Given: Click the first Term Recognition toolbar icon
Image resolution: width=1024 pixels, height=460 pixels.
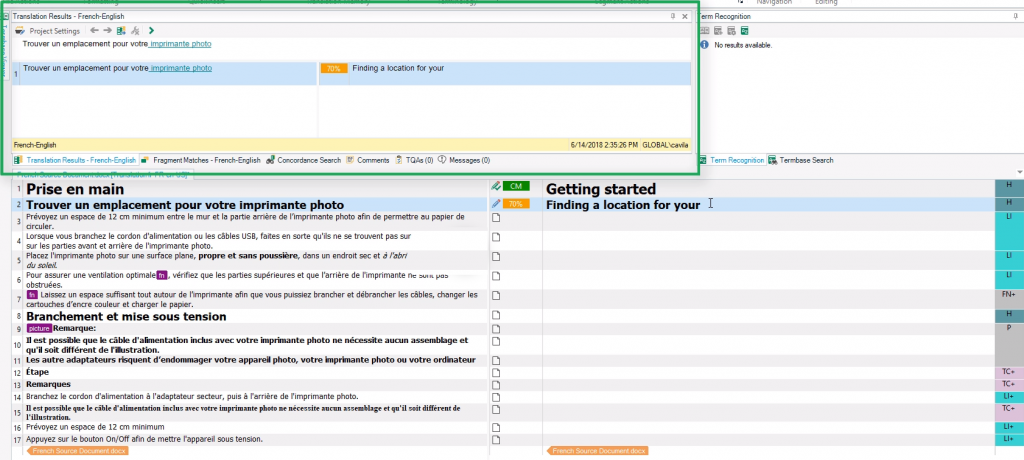Looking at the screenshot, I should pyautogui.click(x=705, y=31).
